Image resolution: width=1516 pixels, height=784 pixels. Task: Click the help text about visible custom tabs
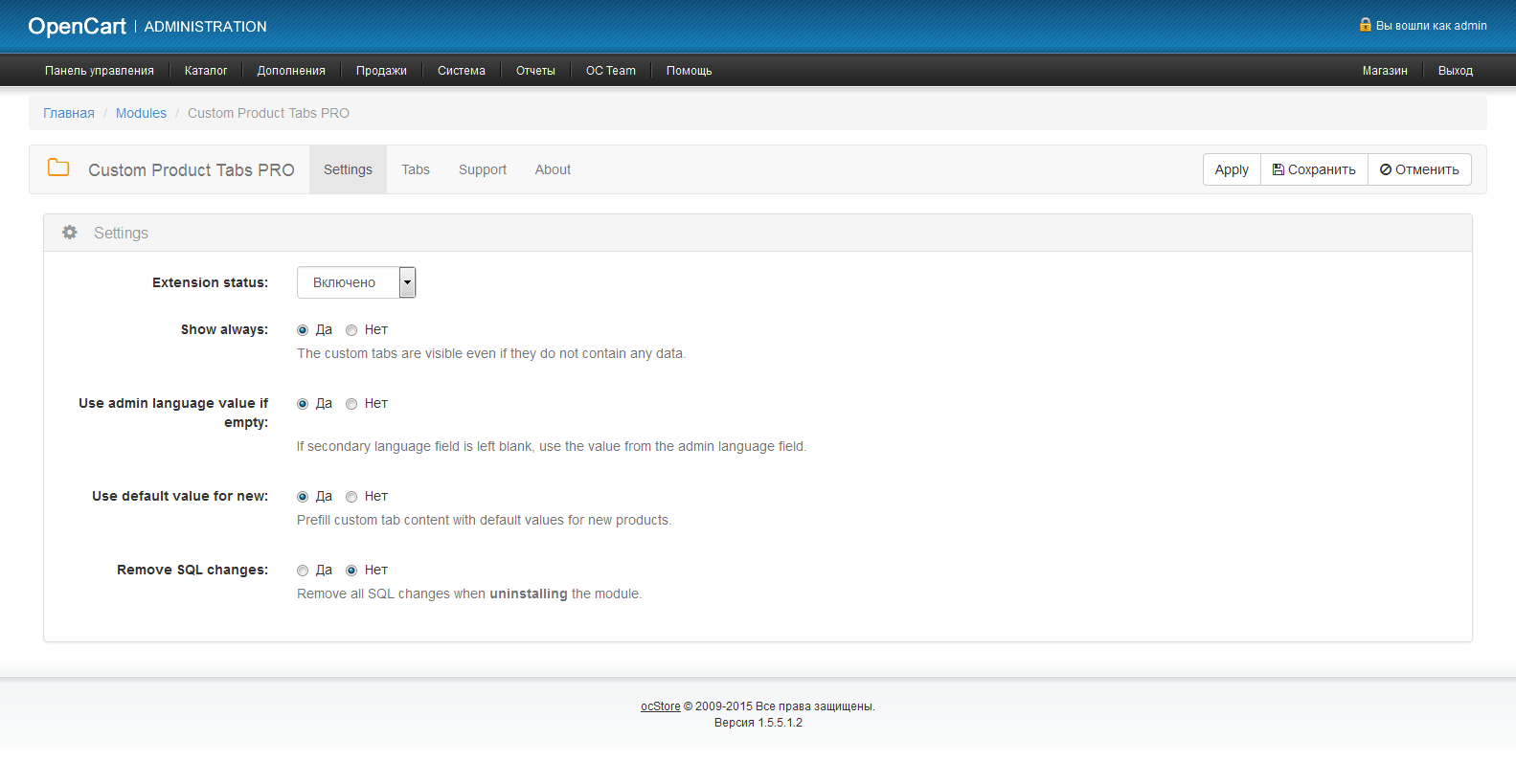491,353
